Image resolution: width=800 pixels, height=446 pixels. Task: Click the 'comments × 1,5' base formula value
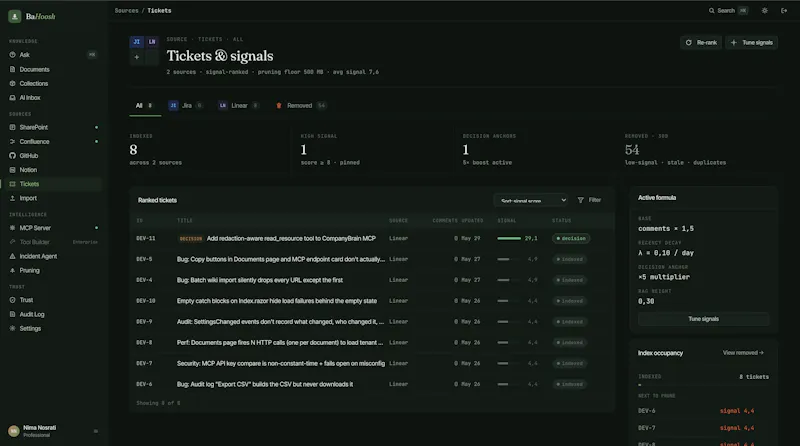tap(665, 229)
